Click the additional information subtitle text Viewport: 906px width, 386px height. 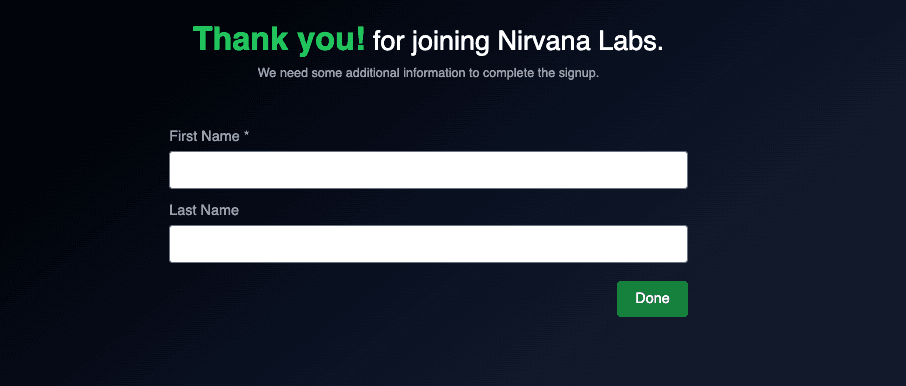click(428, 74)
